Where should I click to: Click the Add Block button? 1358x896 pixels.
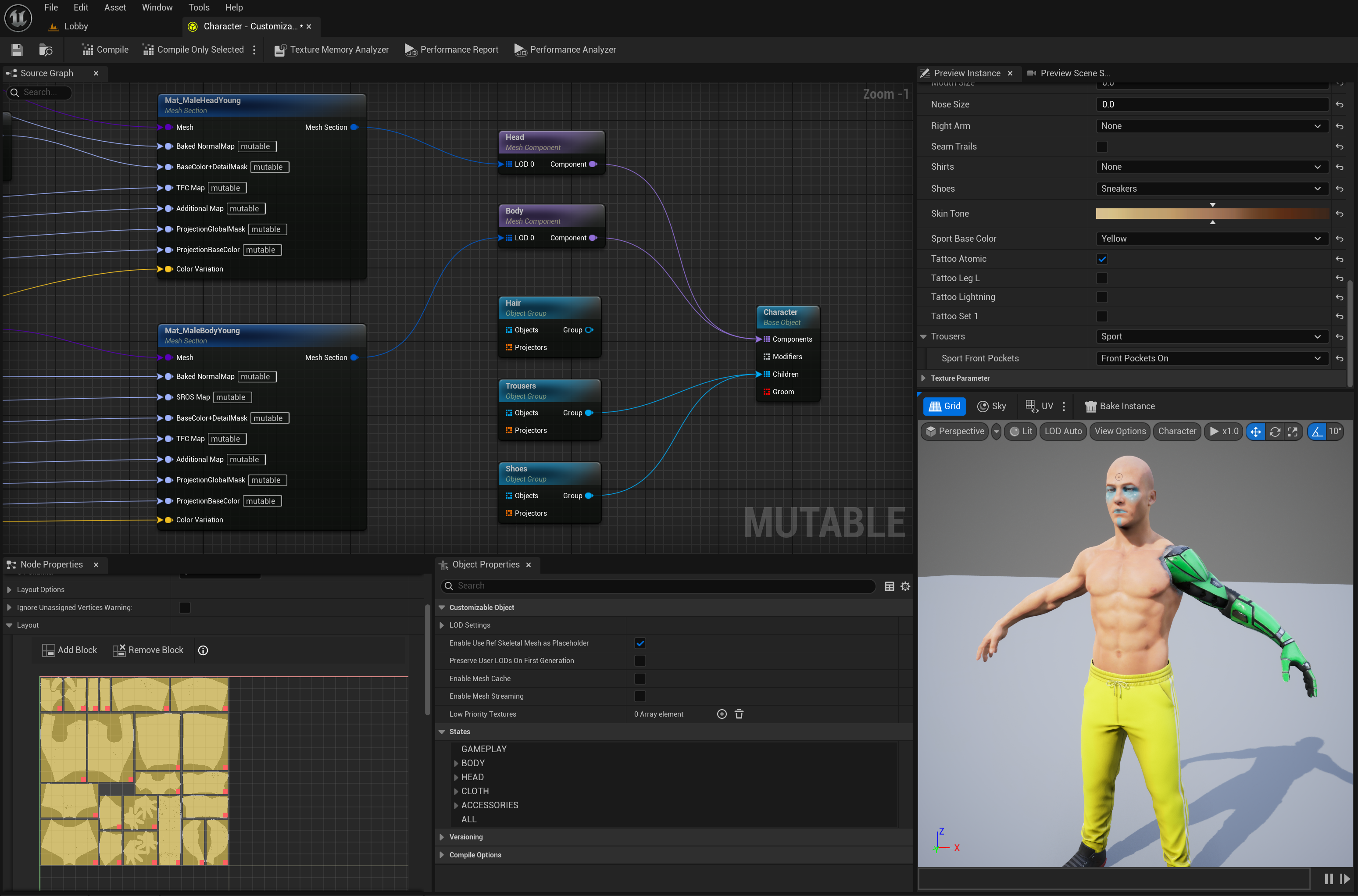(x=70, y=650)
